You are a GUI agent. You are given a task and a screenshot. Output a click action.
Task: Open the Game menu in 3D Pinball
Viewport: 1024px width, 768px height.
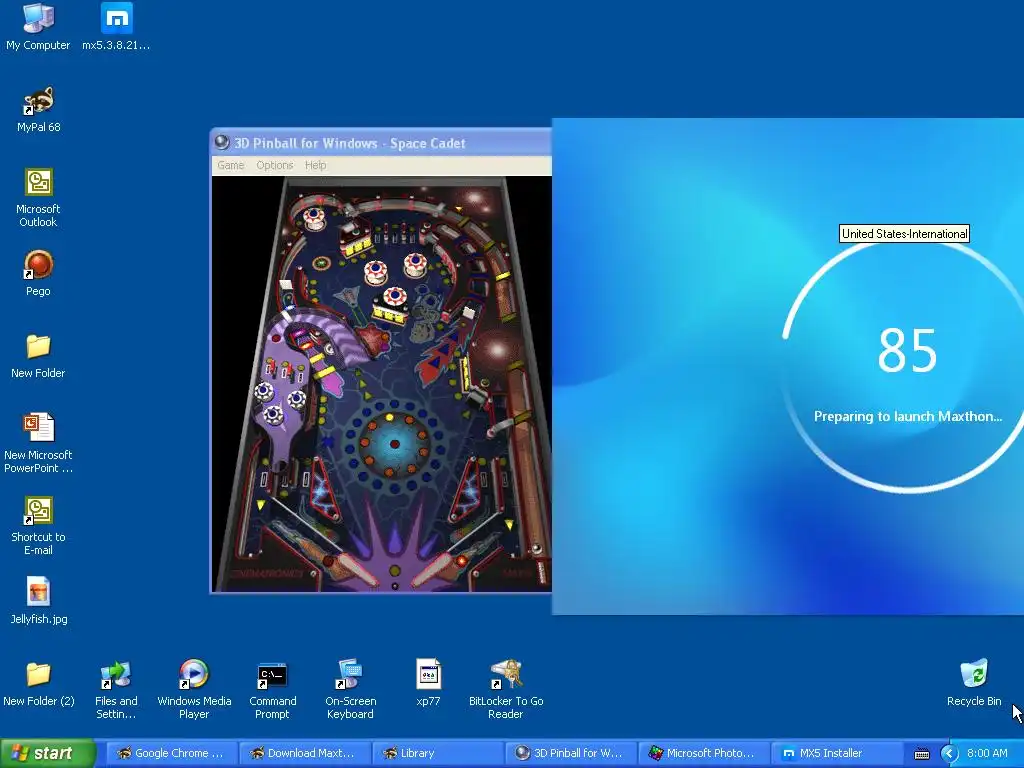(231, 165)
